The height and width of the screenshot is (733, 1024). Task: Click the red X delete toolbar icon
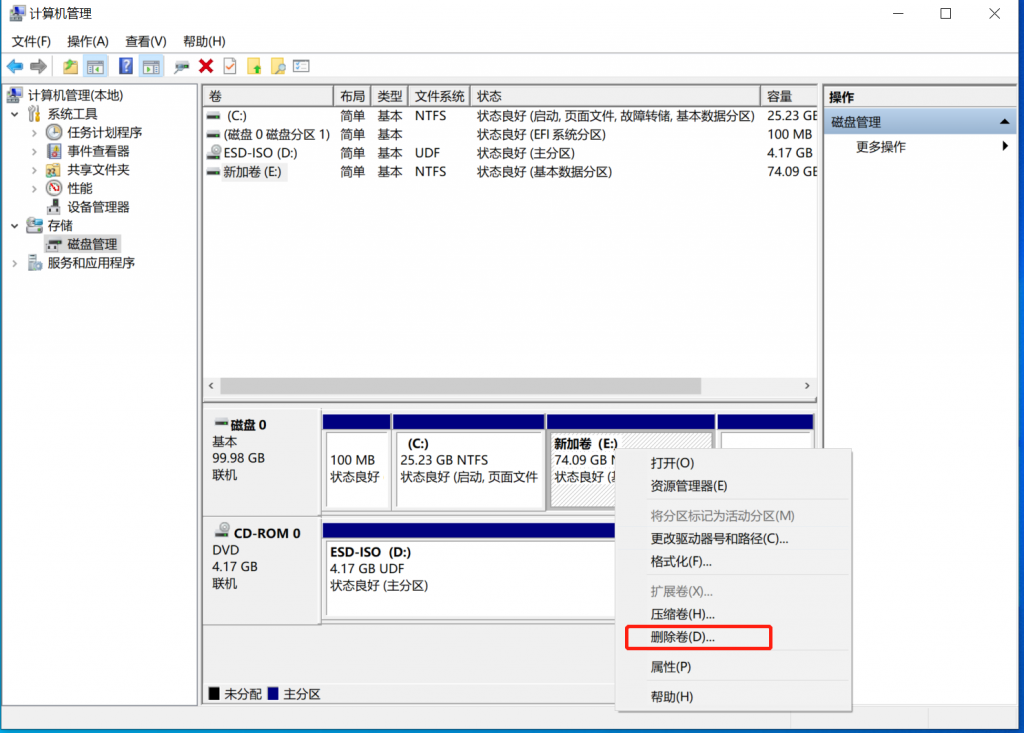pos(206,66)
